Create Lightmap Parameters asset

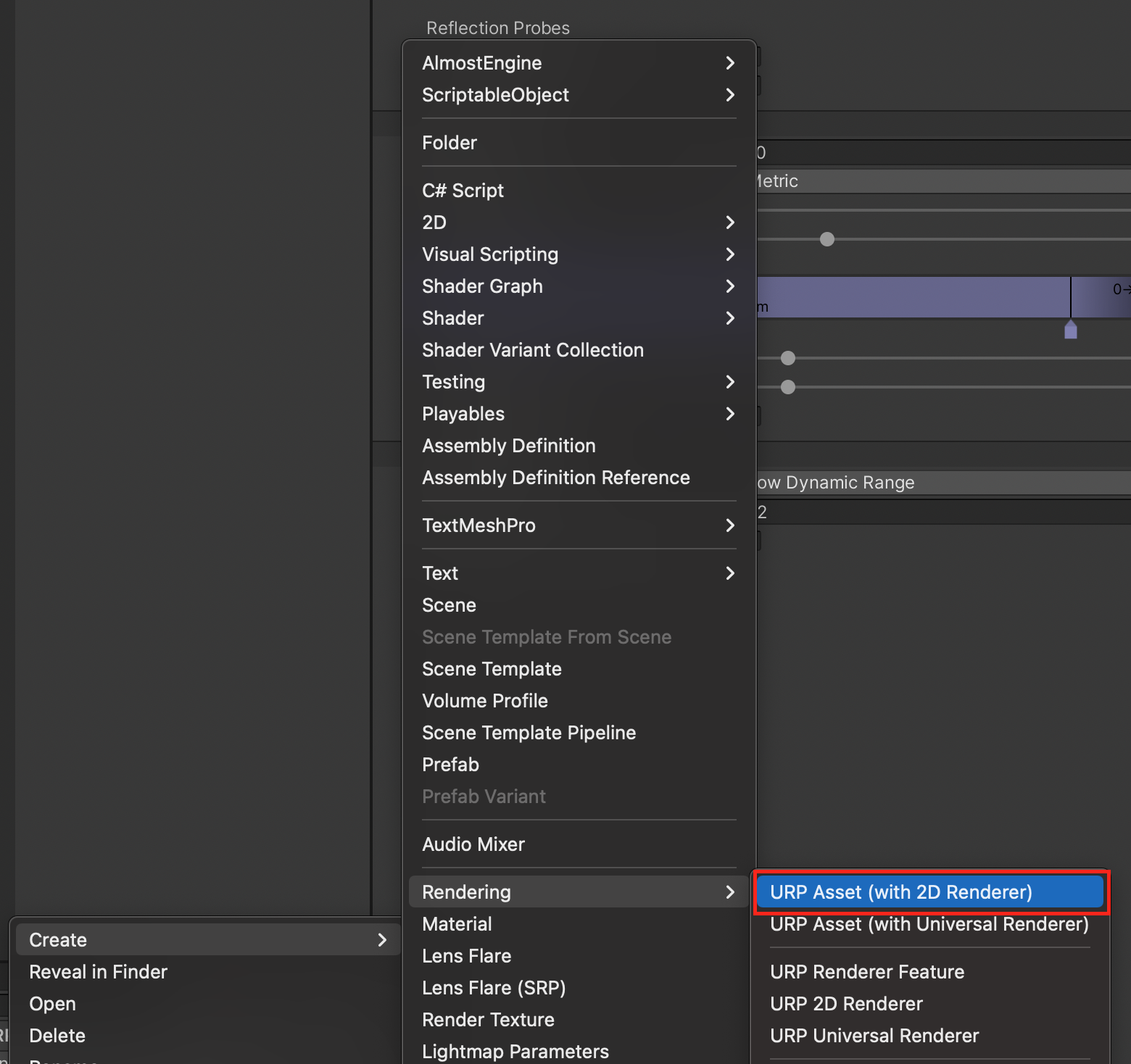[x=579, y=1052]
